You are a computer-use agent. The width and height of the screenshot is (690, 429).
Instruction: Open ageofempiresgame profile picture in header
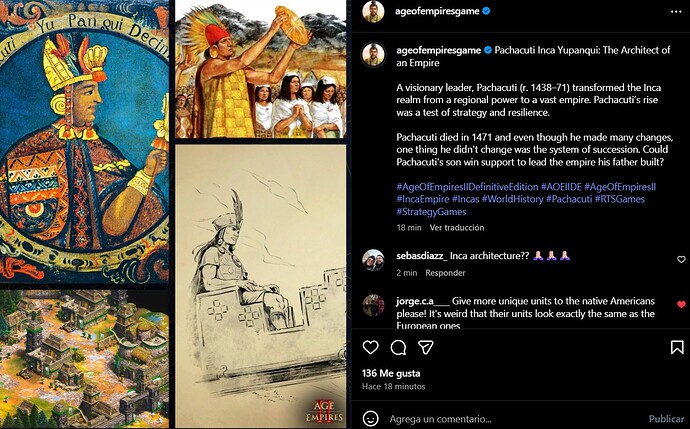[373, 11]
